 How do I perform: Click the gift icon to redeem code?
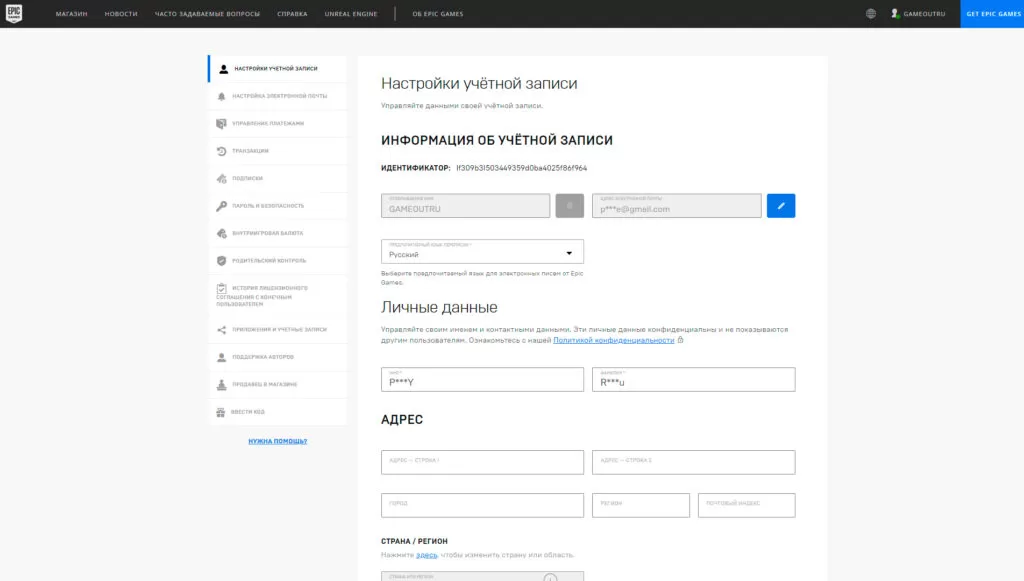pos(223,412)
